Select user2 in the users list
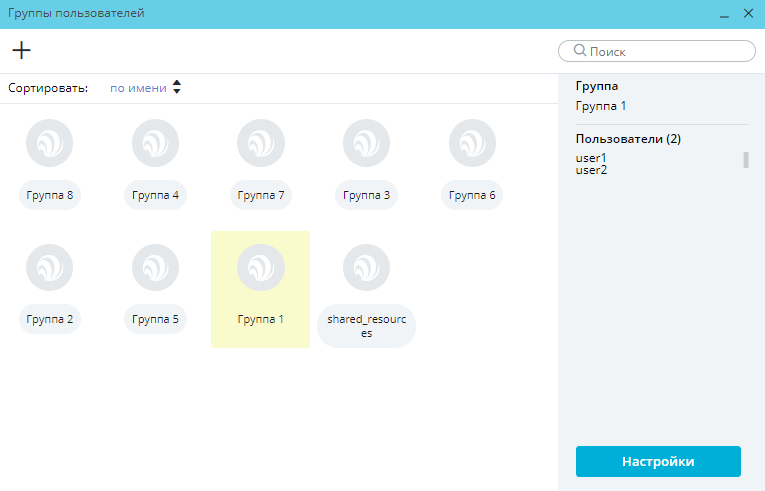 click(x=592, y=170)
